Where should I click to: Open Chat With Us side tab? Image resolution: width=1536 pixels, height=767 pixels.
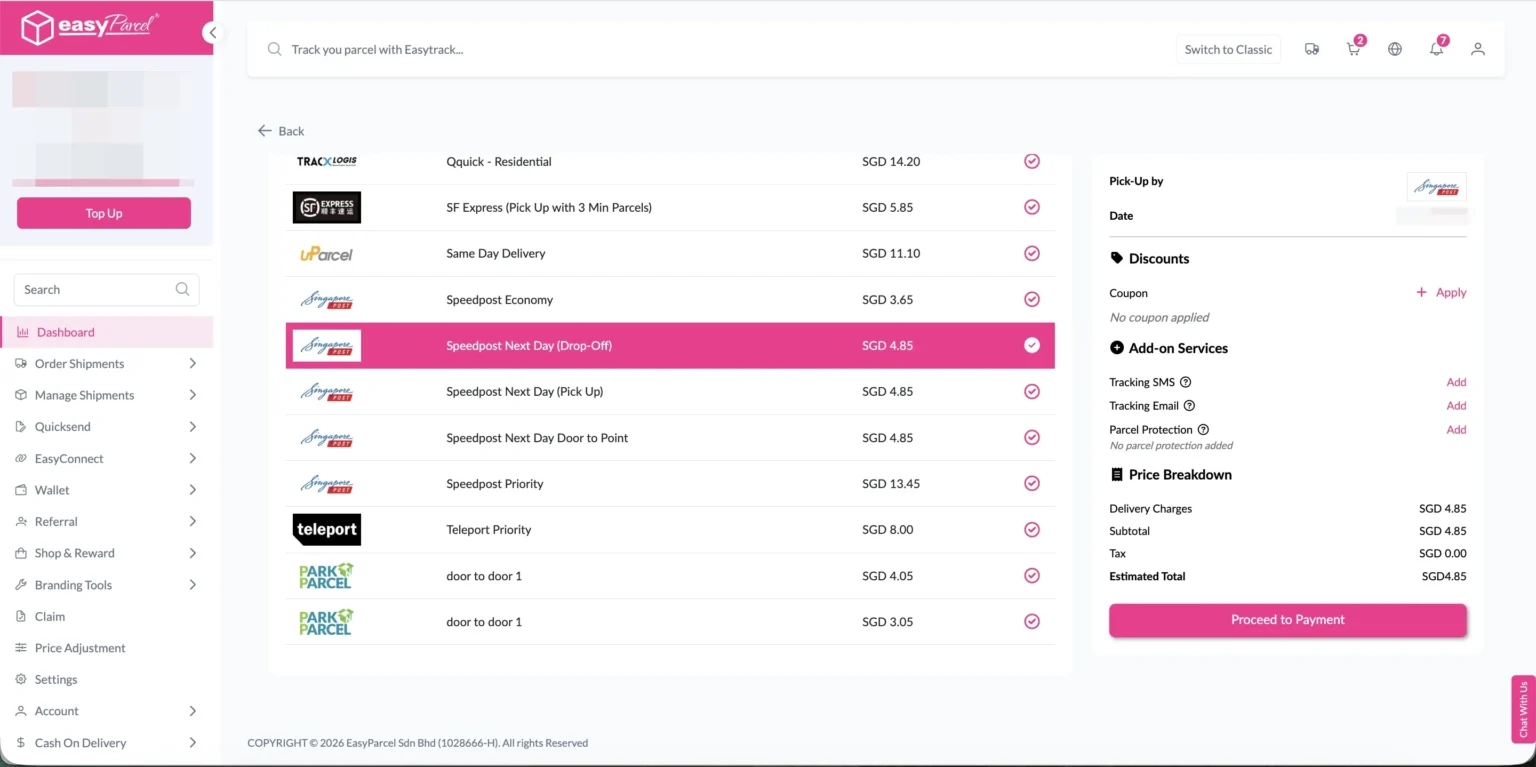[x=1523, y=709]
